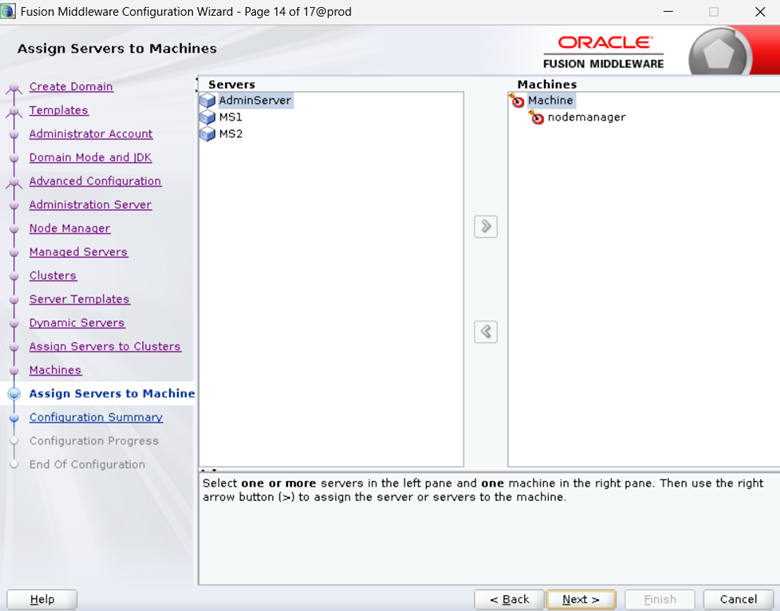Close the Configuration Wizard window
Screen dimensions: 780x611
tap(760, 11)
